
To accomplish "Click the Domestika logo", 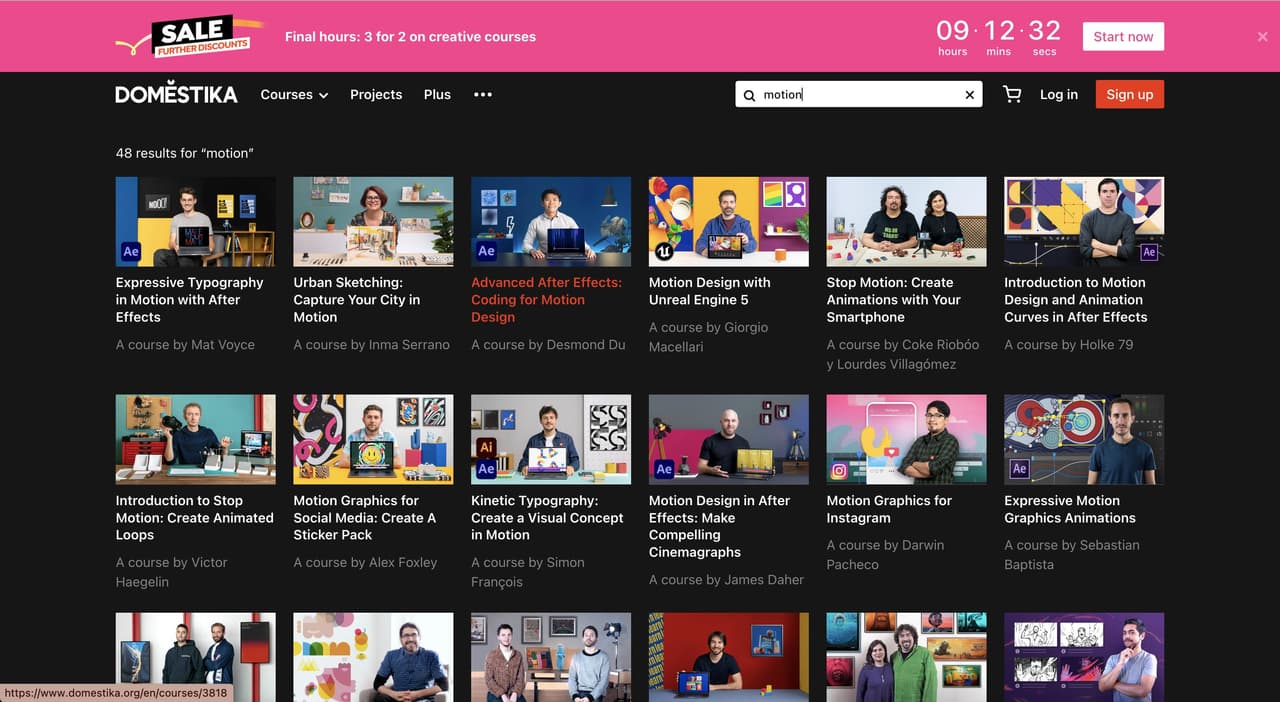I will (177, 94).
